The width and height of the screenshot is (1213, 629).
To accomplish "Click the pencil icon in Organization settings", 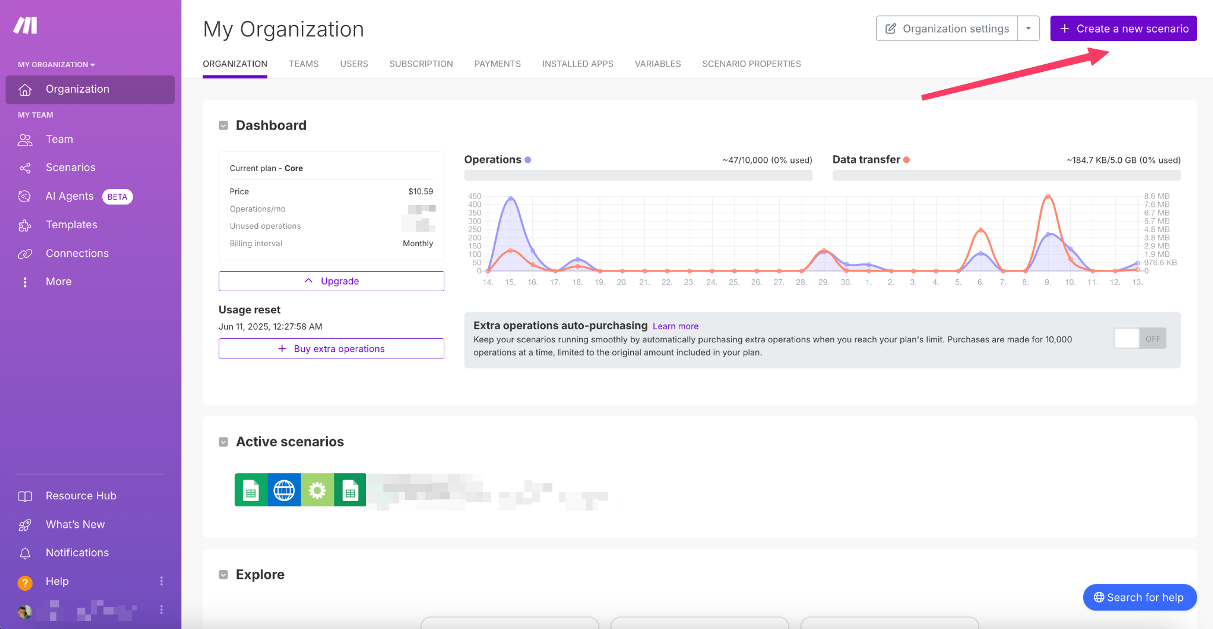I will pos(891,28).
